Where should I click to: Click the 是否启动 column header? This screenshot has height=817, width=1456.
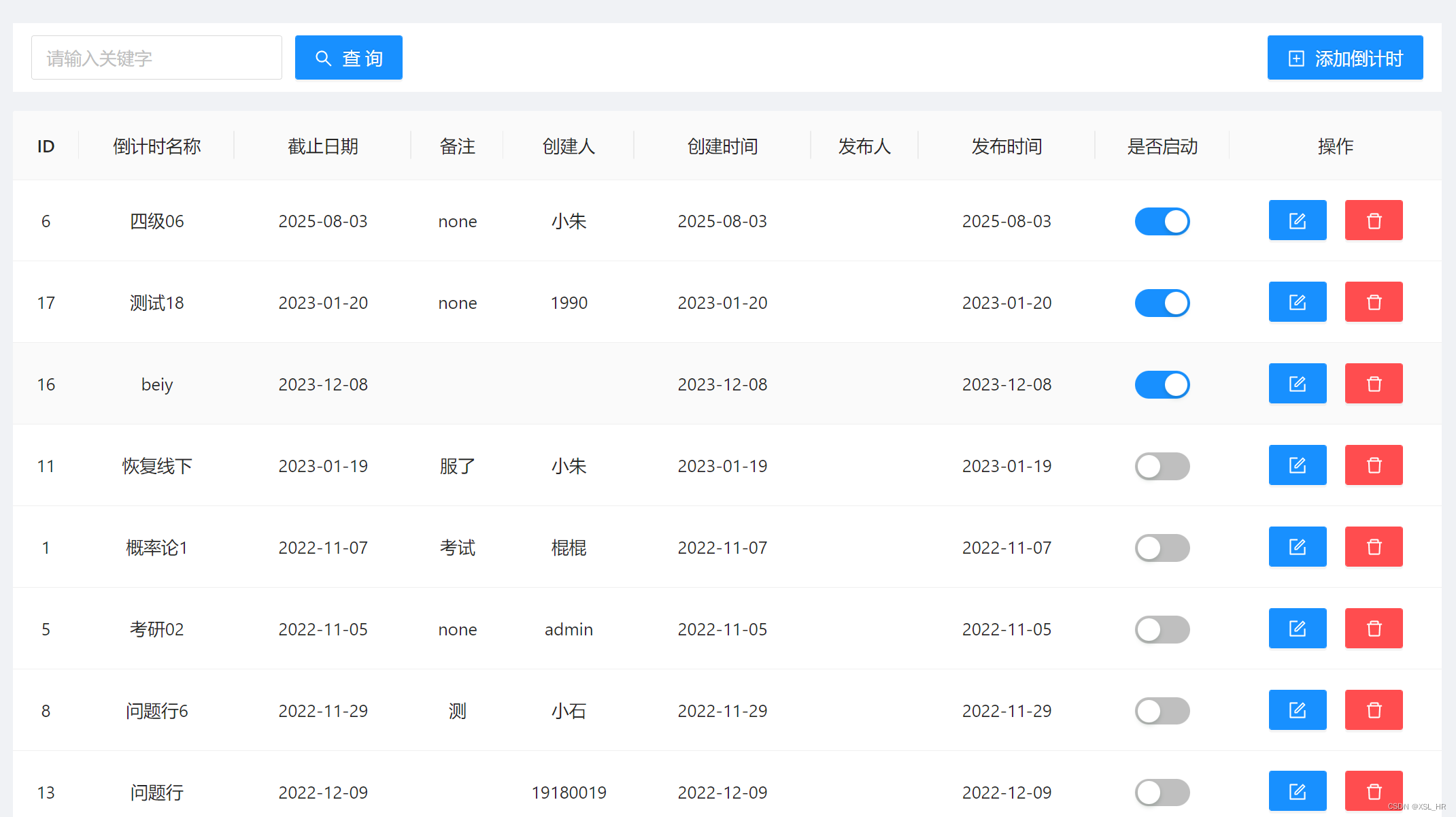coord(1162,146)
